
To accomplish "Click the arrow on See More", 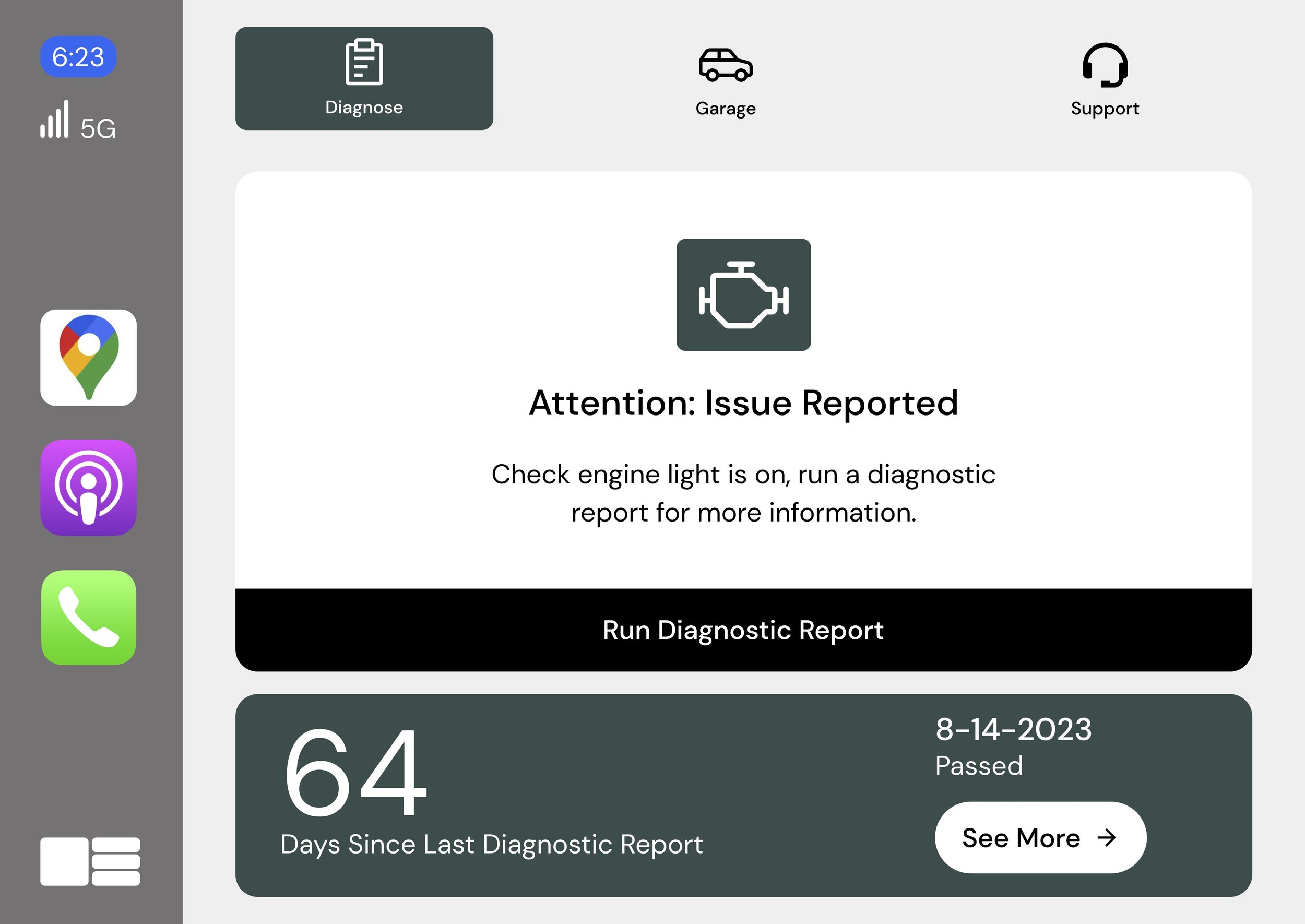I will 1107,837.
